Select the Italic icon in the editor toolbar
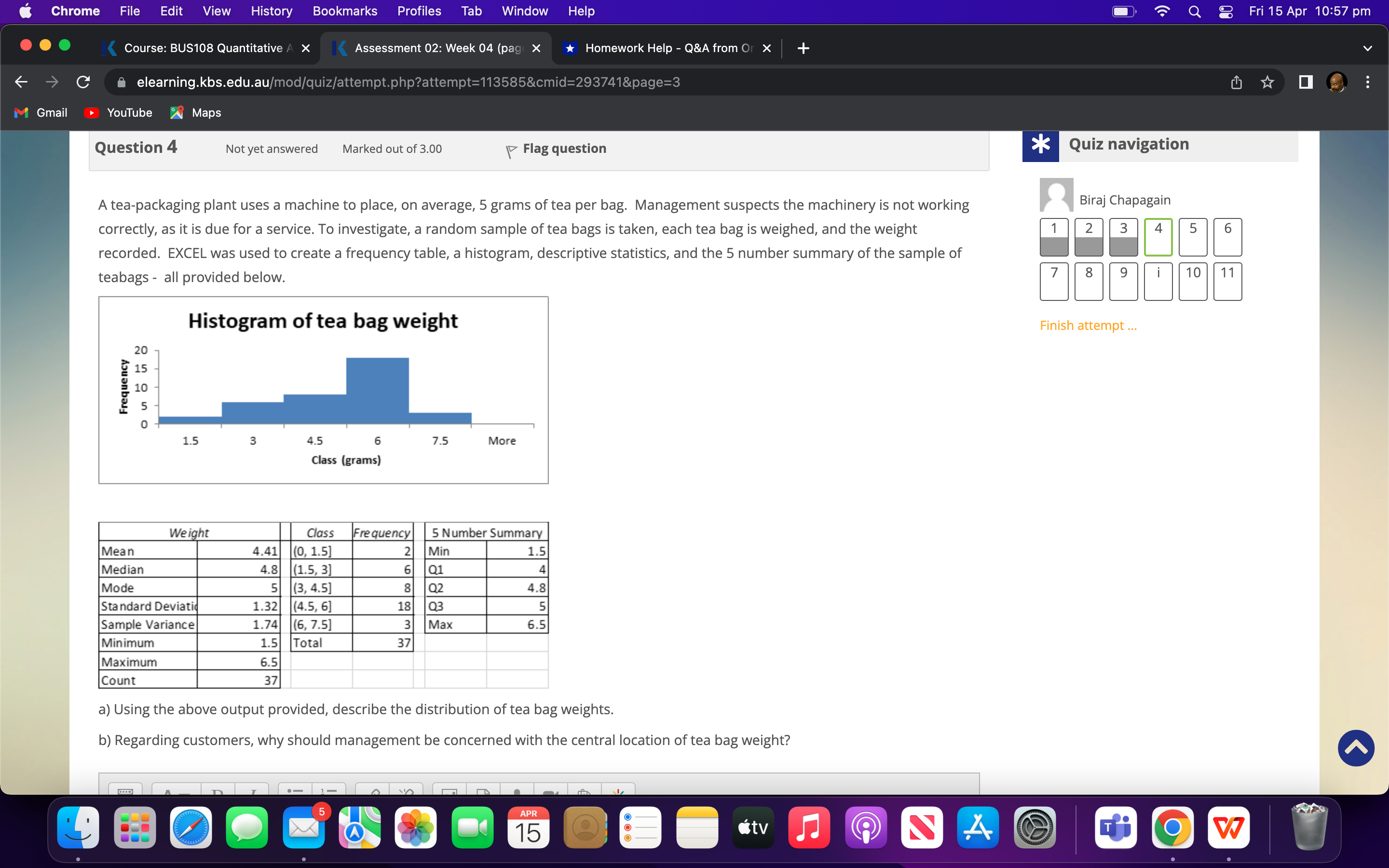This screenshot has width=1389, height=868. click(x=254, y=794)
